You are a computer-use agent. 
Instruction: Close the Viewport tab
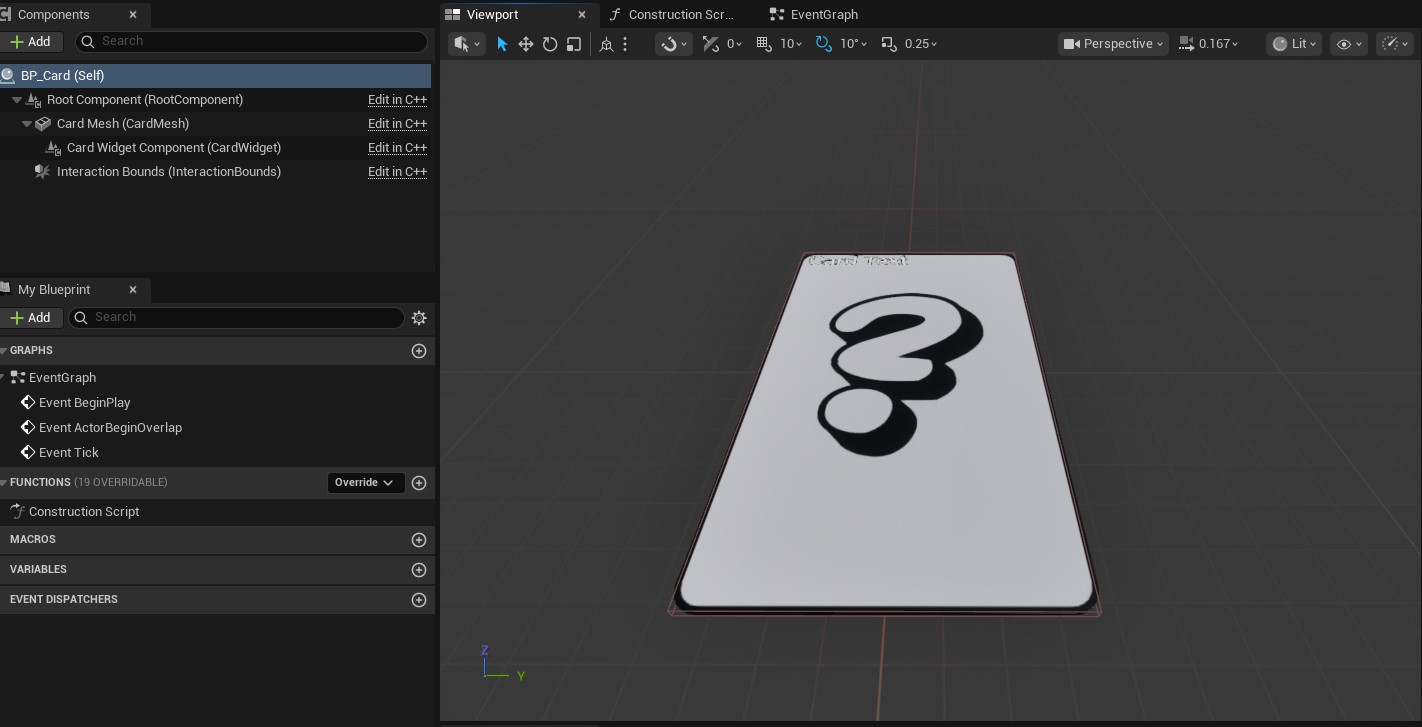coord(582,15)
